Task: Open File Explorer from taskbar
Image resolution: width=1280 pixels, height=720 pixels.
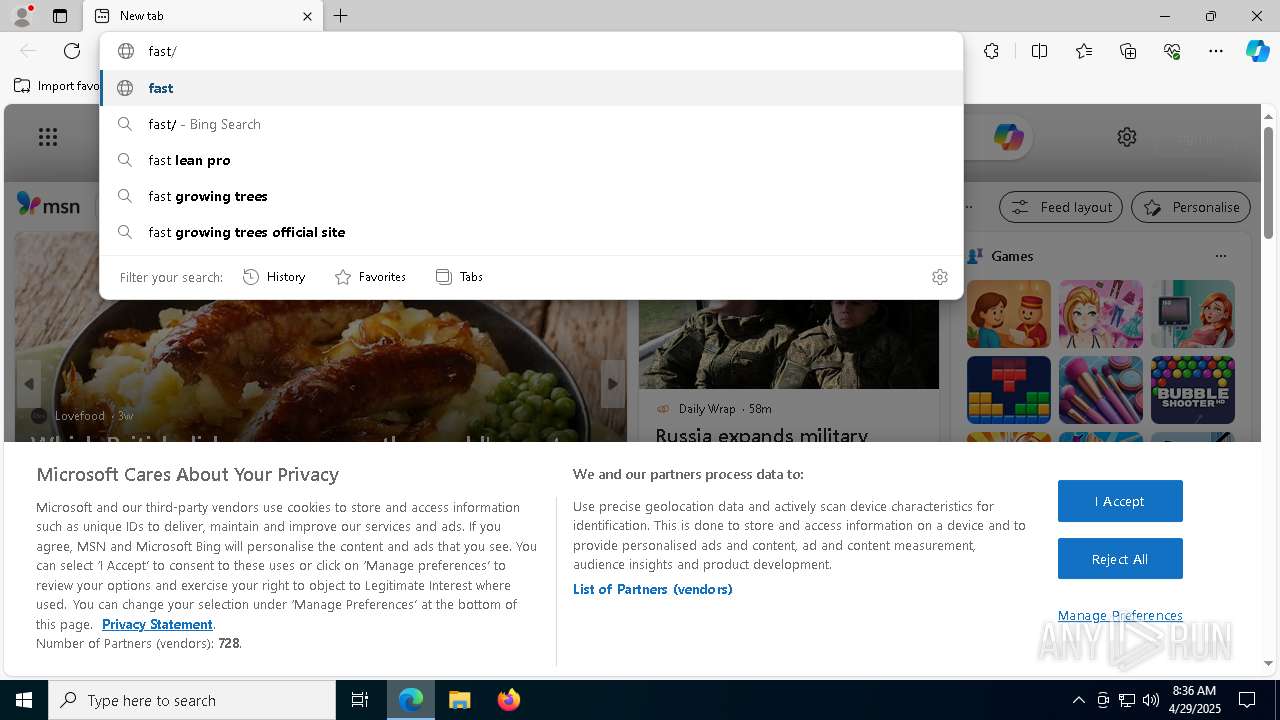Action: coord(460,700)
